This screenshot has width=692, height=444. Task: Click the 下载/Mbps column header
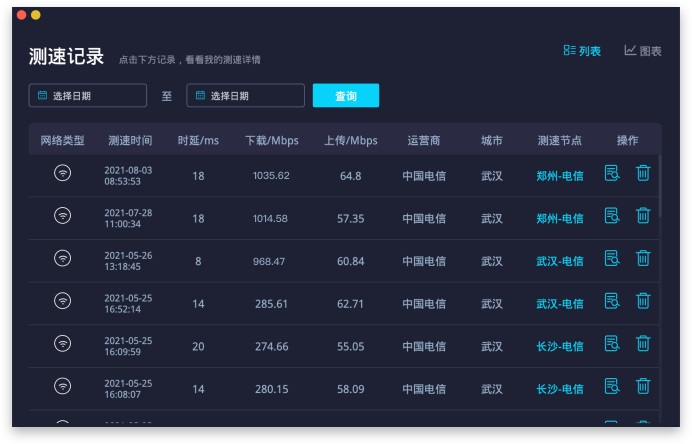[271, 140]
